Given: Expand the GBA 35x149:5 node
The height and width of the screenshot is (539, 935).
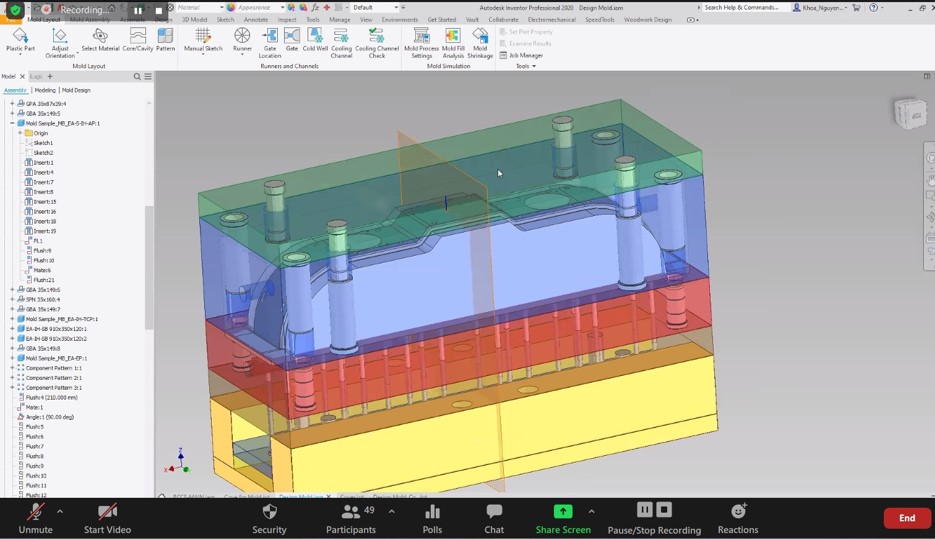Looking at the screenshot, I should 12,113.
